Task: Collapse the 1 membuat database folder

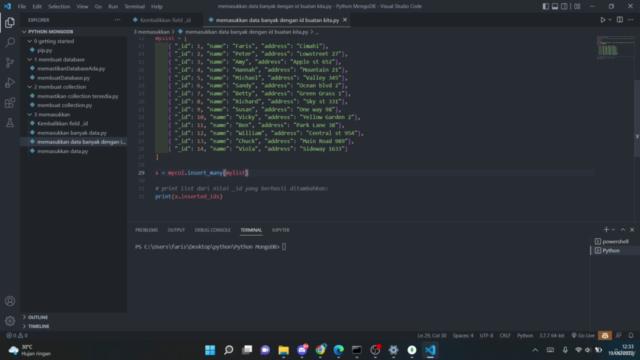Action: [x=73, y=60]
